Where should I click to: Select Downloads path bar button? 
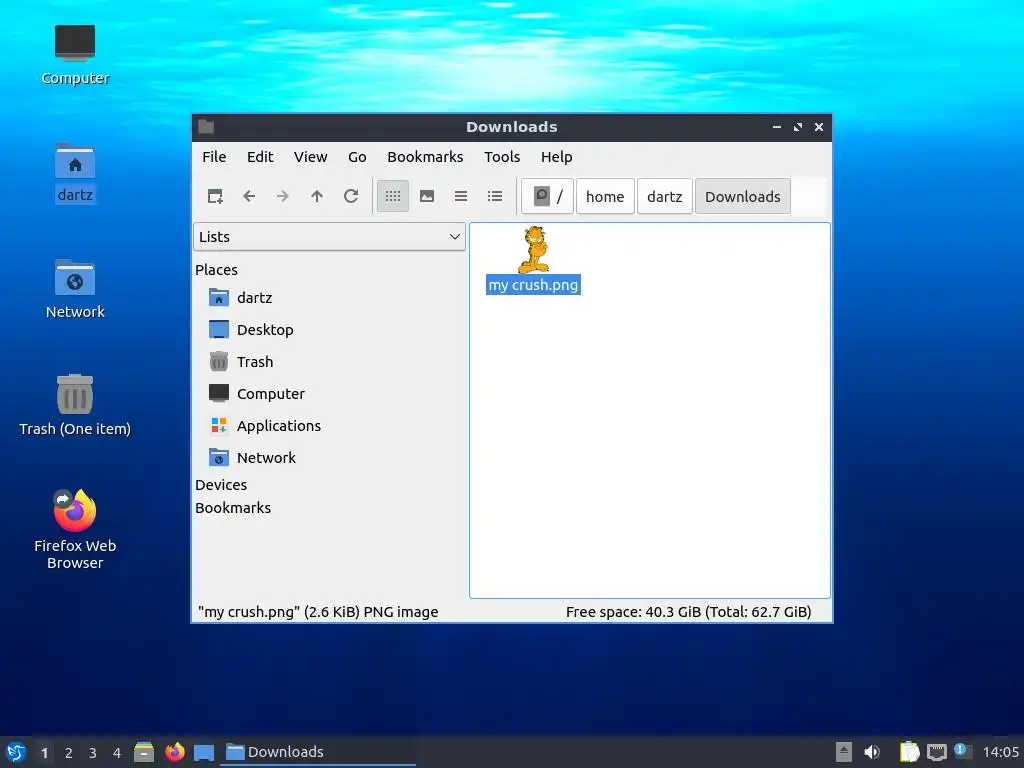point(743,196)
